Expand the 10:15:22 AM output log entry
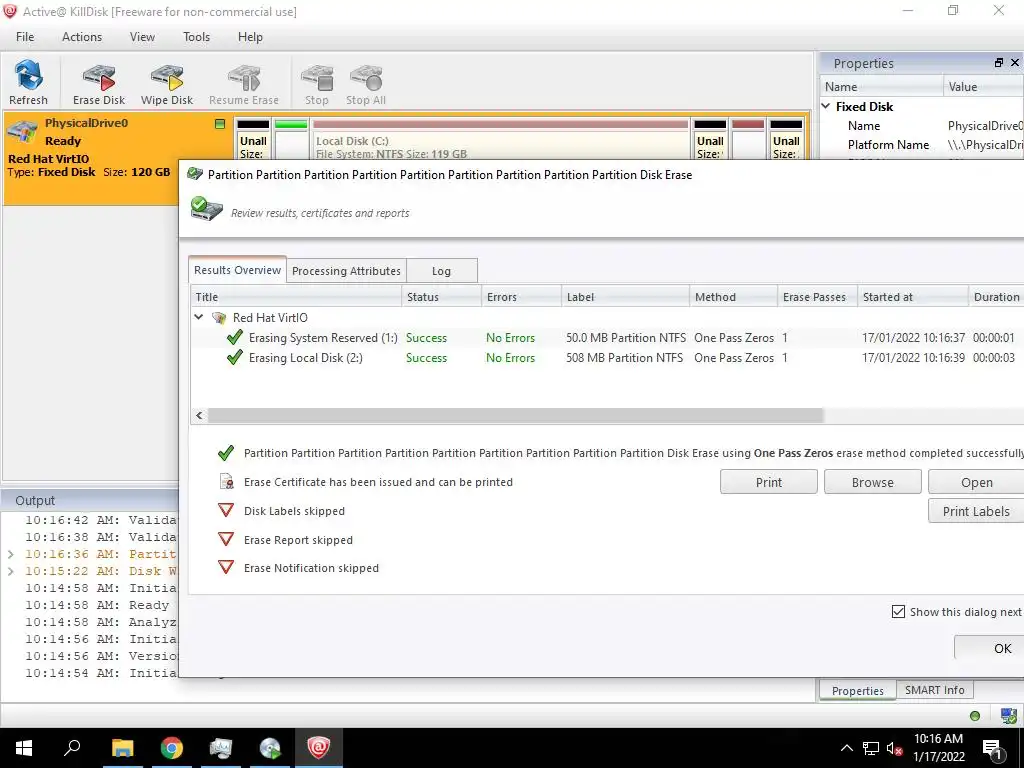1024x768 pixels. click(10, 571)
